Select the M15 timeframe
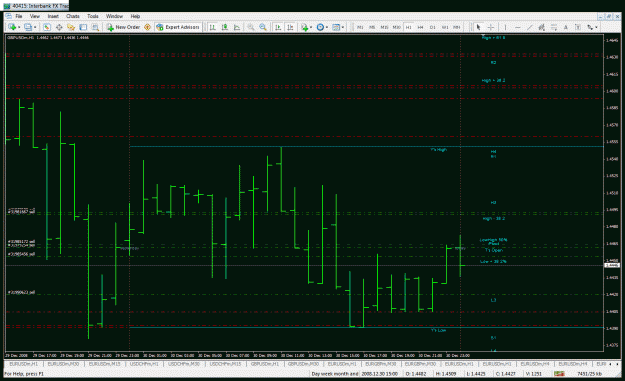 coord(384,27)
